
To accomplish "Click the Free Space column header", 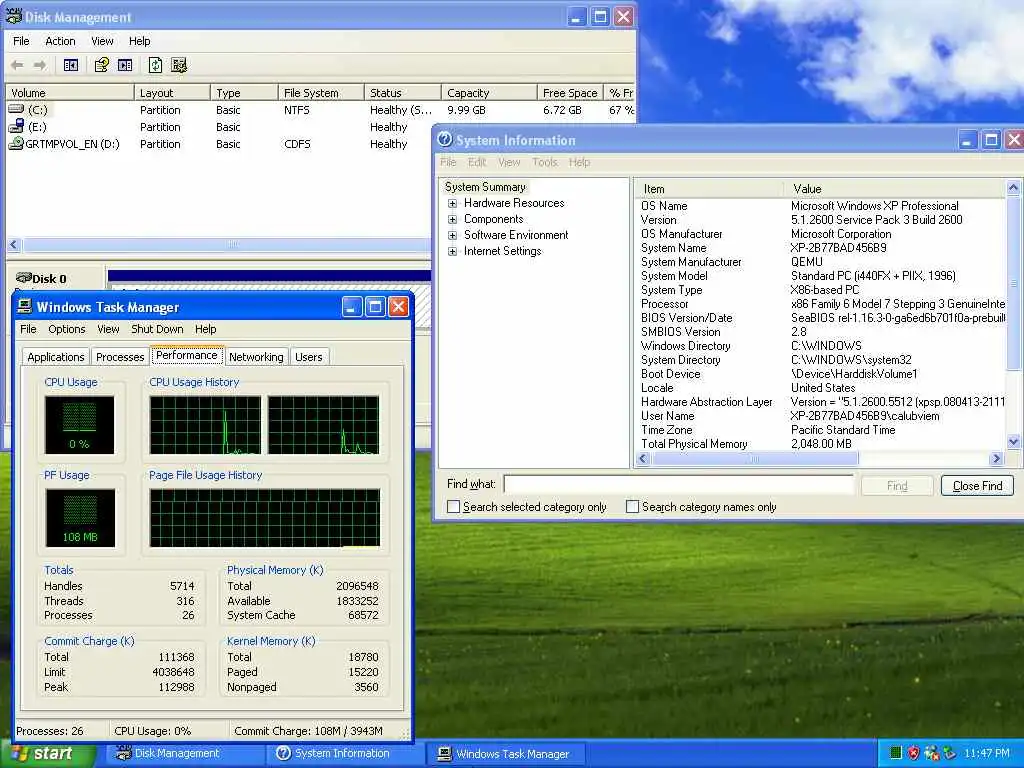I will 570,93.
